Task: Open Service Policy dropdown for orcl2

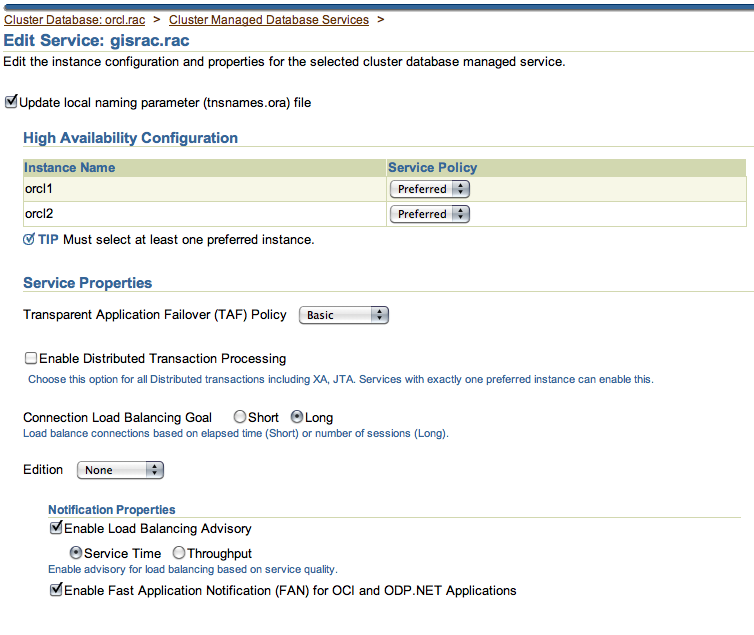Action: [429, 214]
